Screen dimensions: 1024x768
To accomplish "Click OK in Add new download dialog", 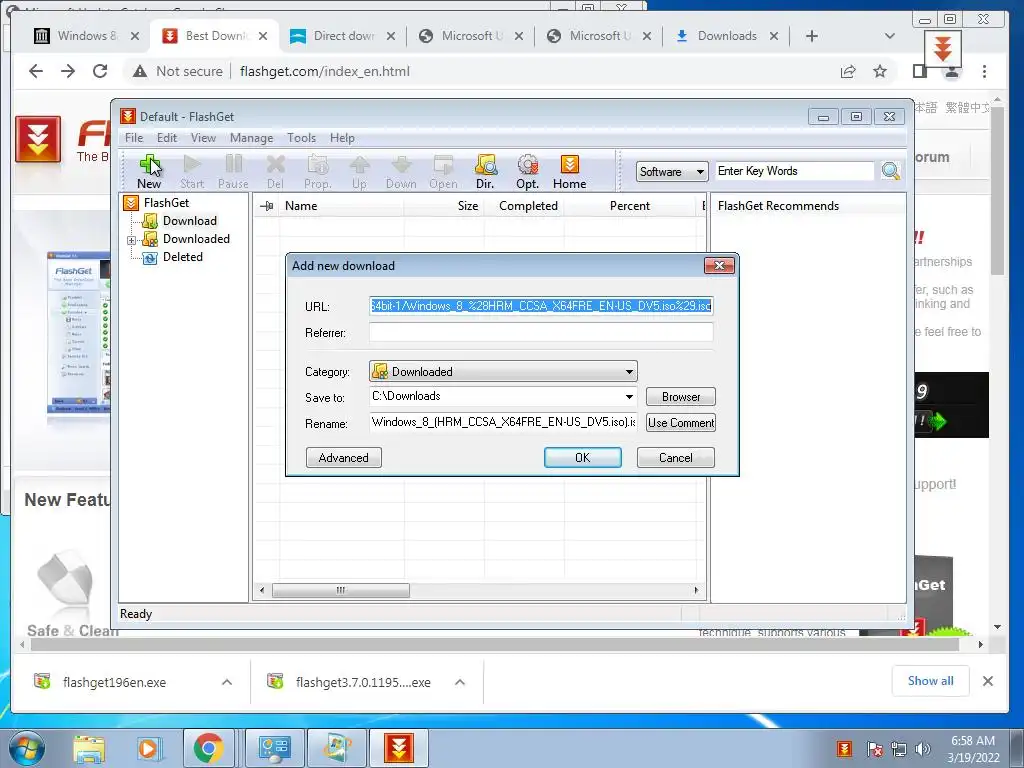I will point(583,458).
